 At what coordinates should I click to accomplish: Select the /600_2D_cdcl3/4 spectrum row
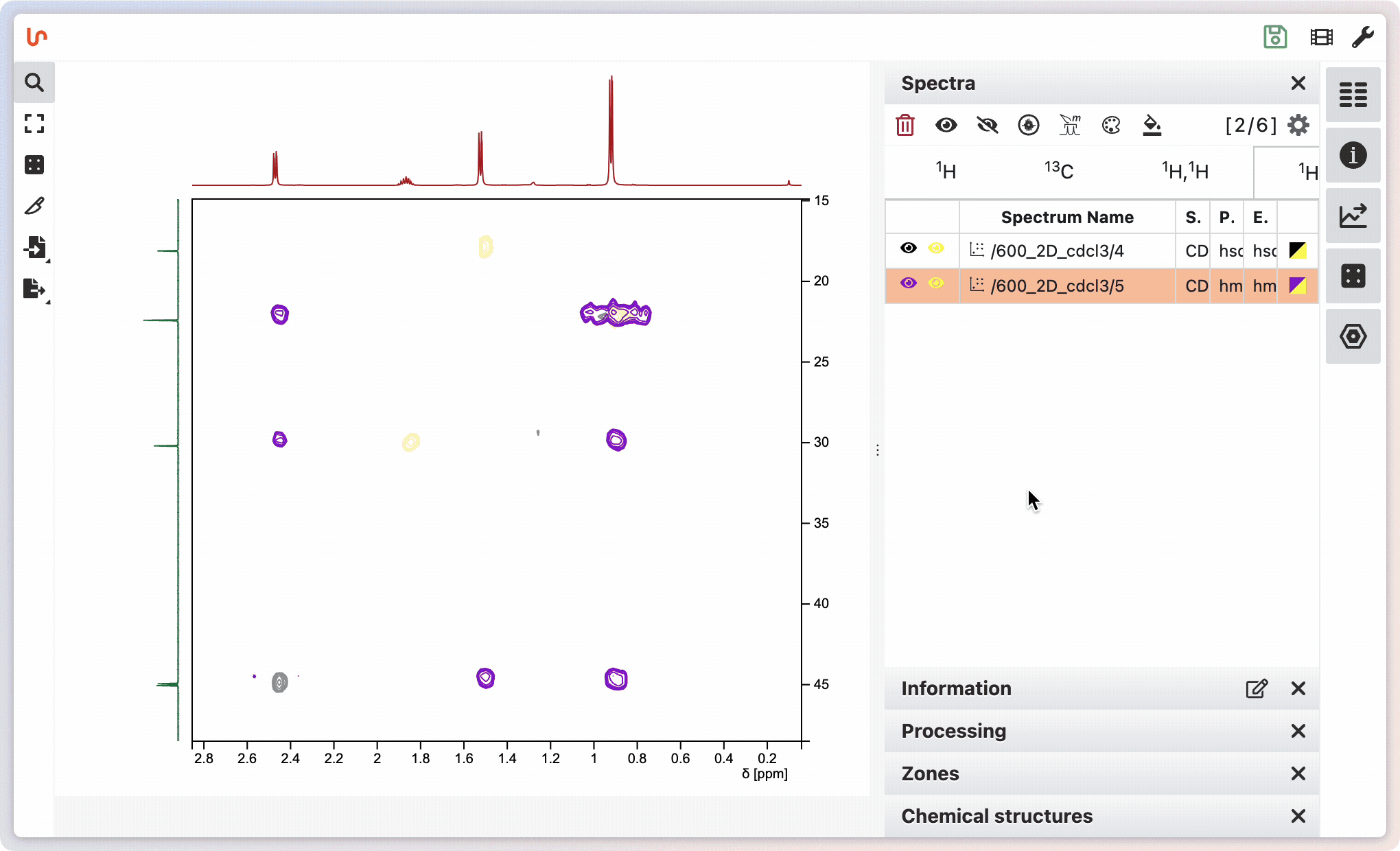click(x=1057, y=251)
